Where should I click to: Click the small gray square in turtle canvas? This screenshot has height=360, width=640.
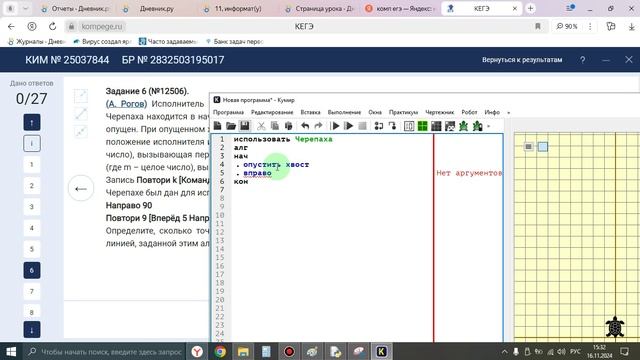529,147
